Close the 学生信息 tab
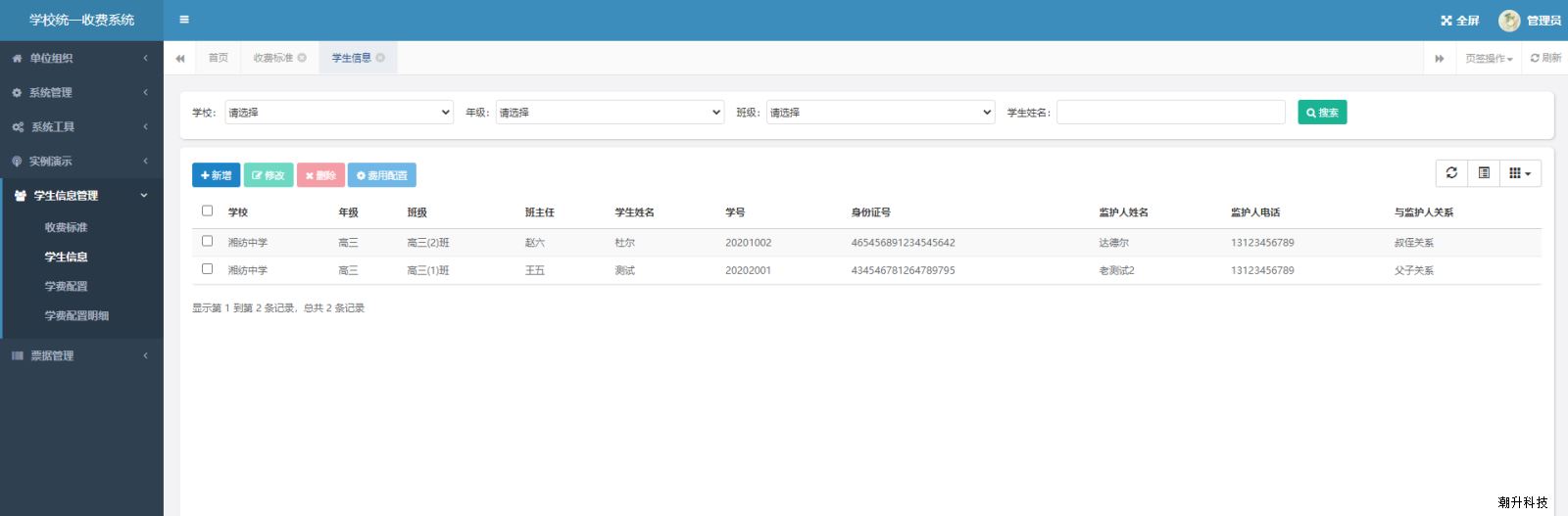This screenshot has height=516, width=1568. tap(380, 58)
